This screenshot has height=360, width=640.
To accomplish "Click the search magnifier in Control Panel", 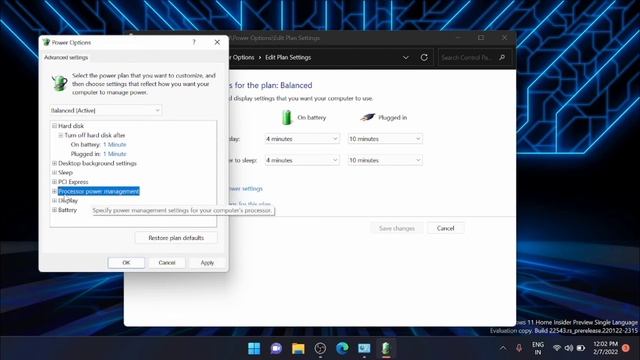I will 502,58.
